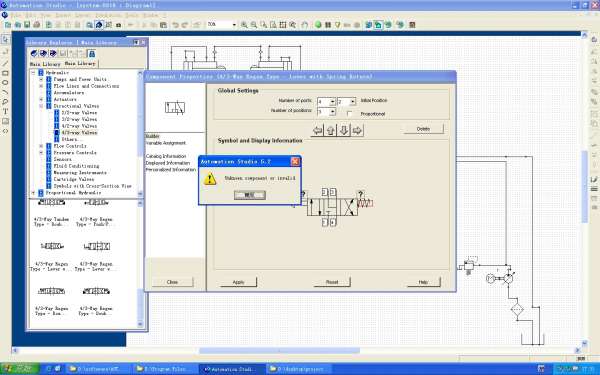The width and height of the screenshot is (600, 375).
Task: Select the Builder entry in Component Properties
Action: click(x=153, y=136)
